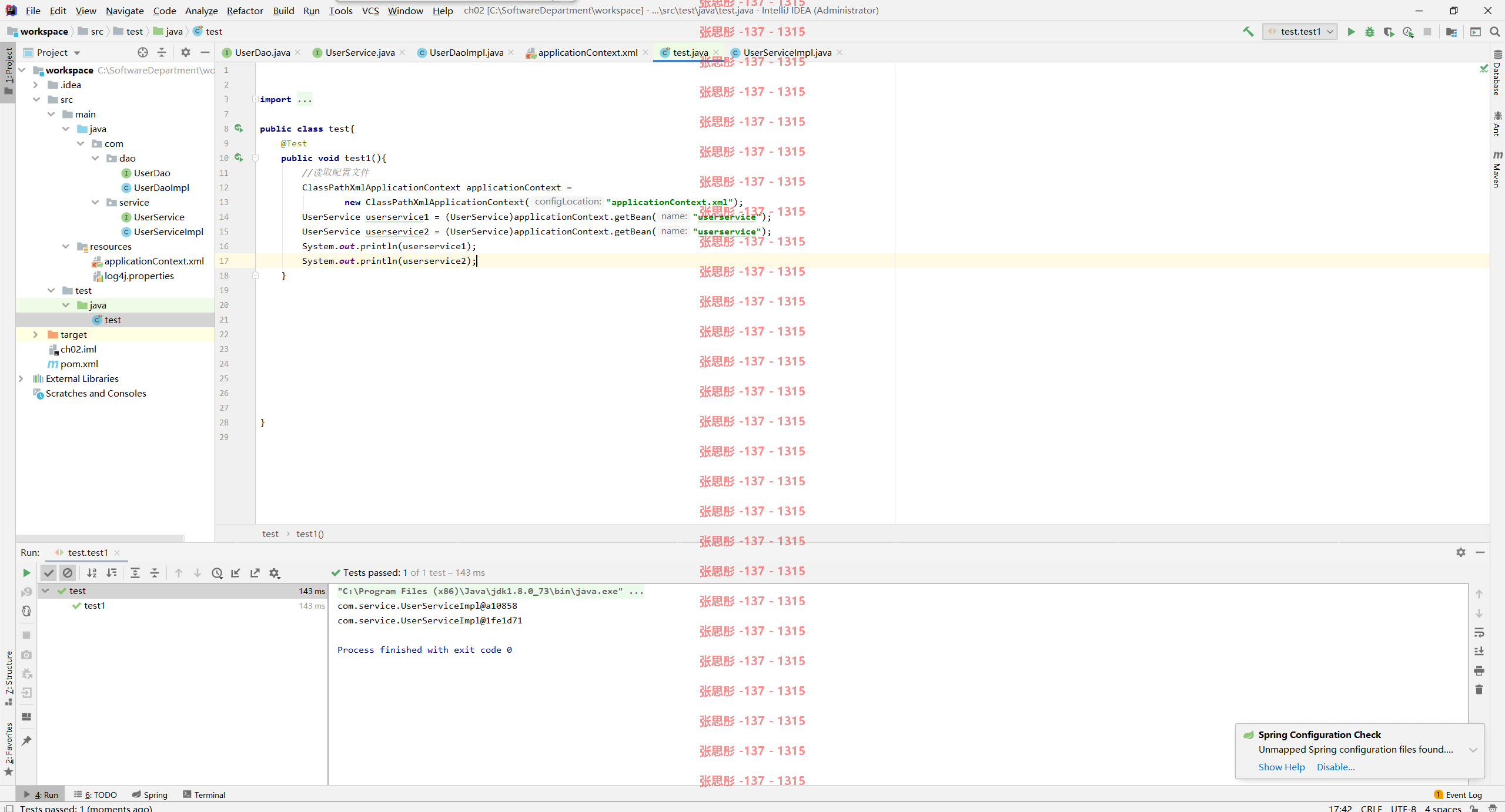Screen dimensions: 1505x812
Task: Toggle the Structure side tool window
Action: 8,679
